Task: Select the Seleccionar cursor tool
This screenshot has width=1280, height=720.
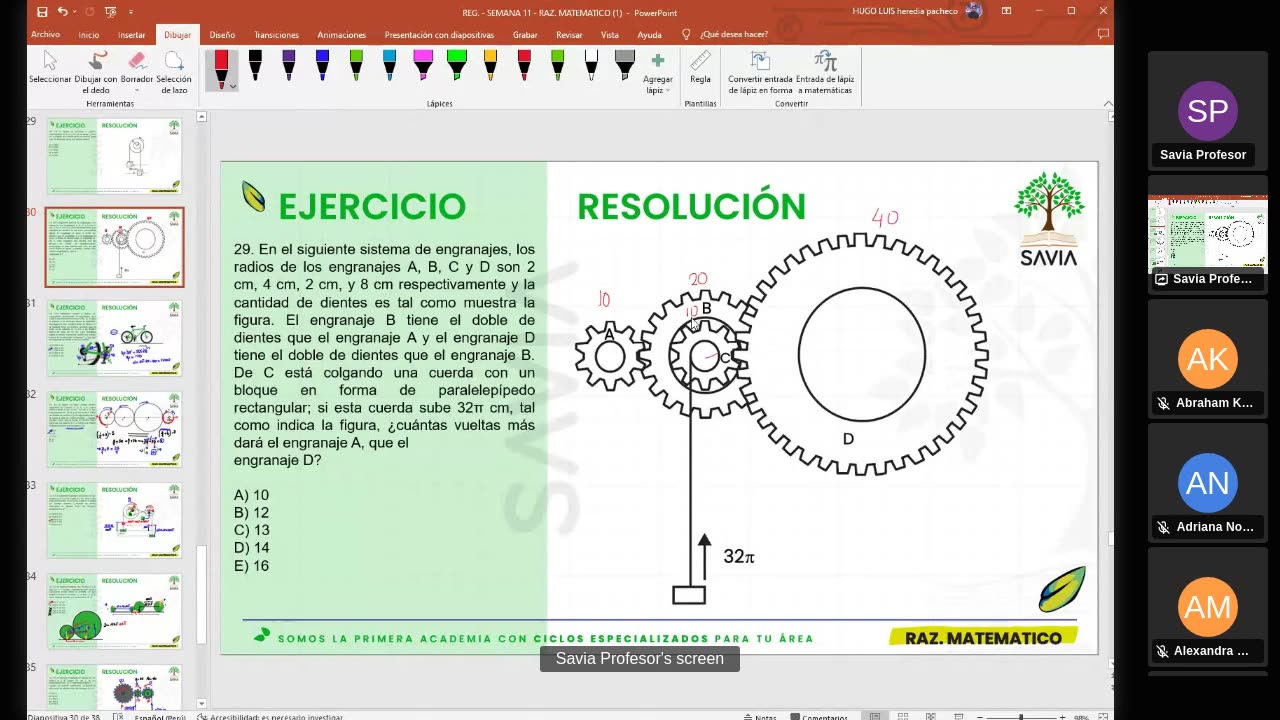Action: click(50, 69)
